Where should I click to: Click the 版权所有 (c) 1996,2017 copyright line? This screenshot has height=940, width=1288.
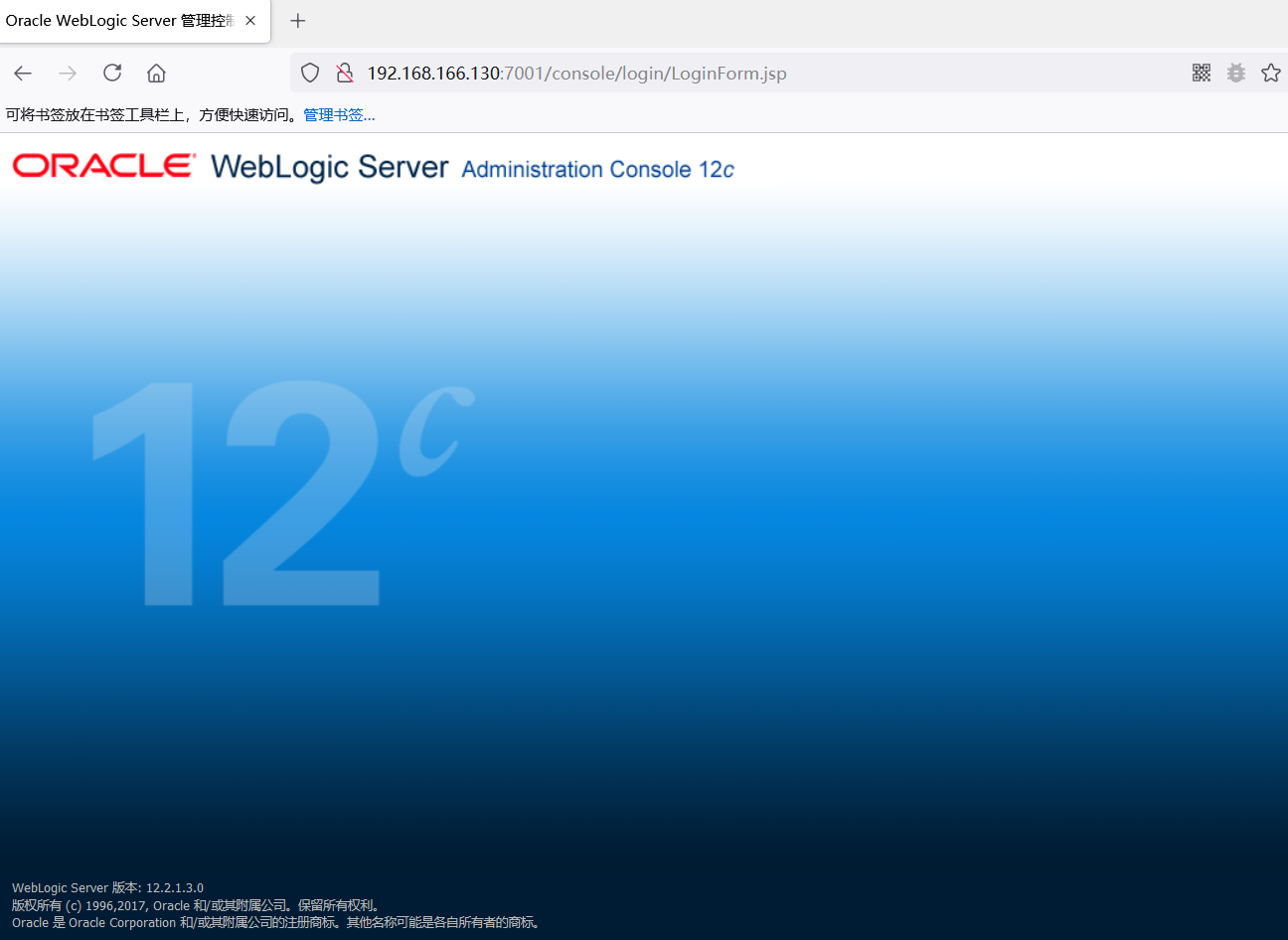click(x=197, y=905)
